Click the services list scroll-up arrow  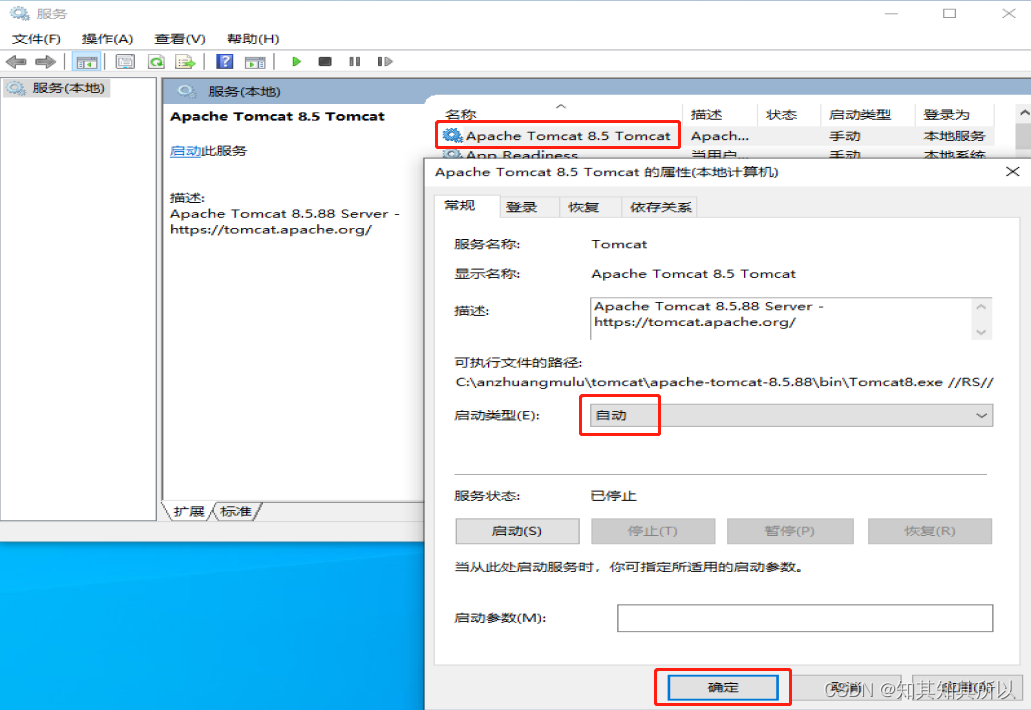(1023, 112)
